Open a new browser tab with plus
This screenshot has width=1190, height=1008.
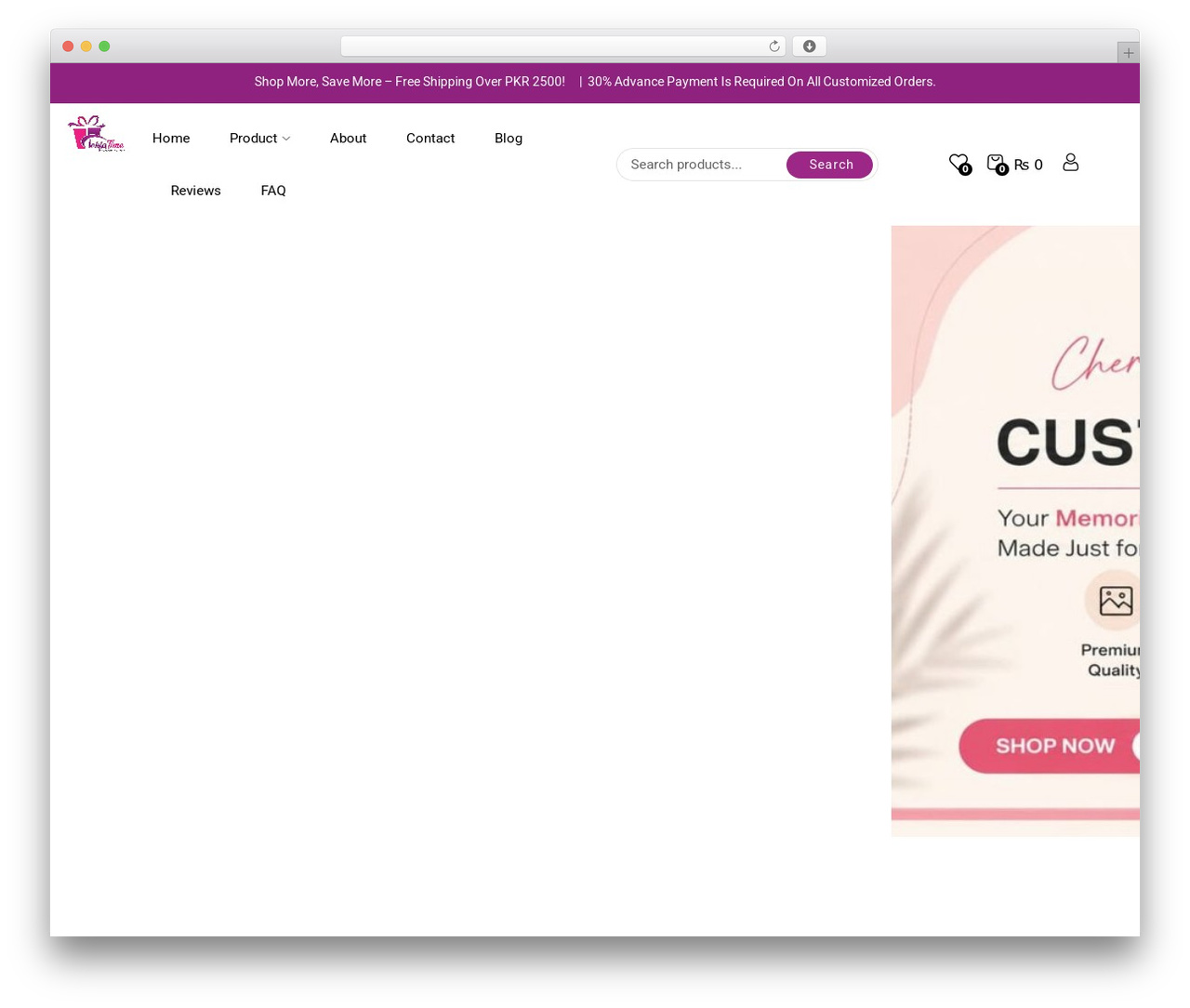tap(1128, 53)
